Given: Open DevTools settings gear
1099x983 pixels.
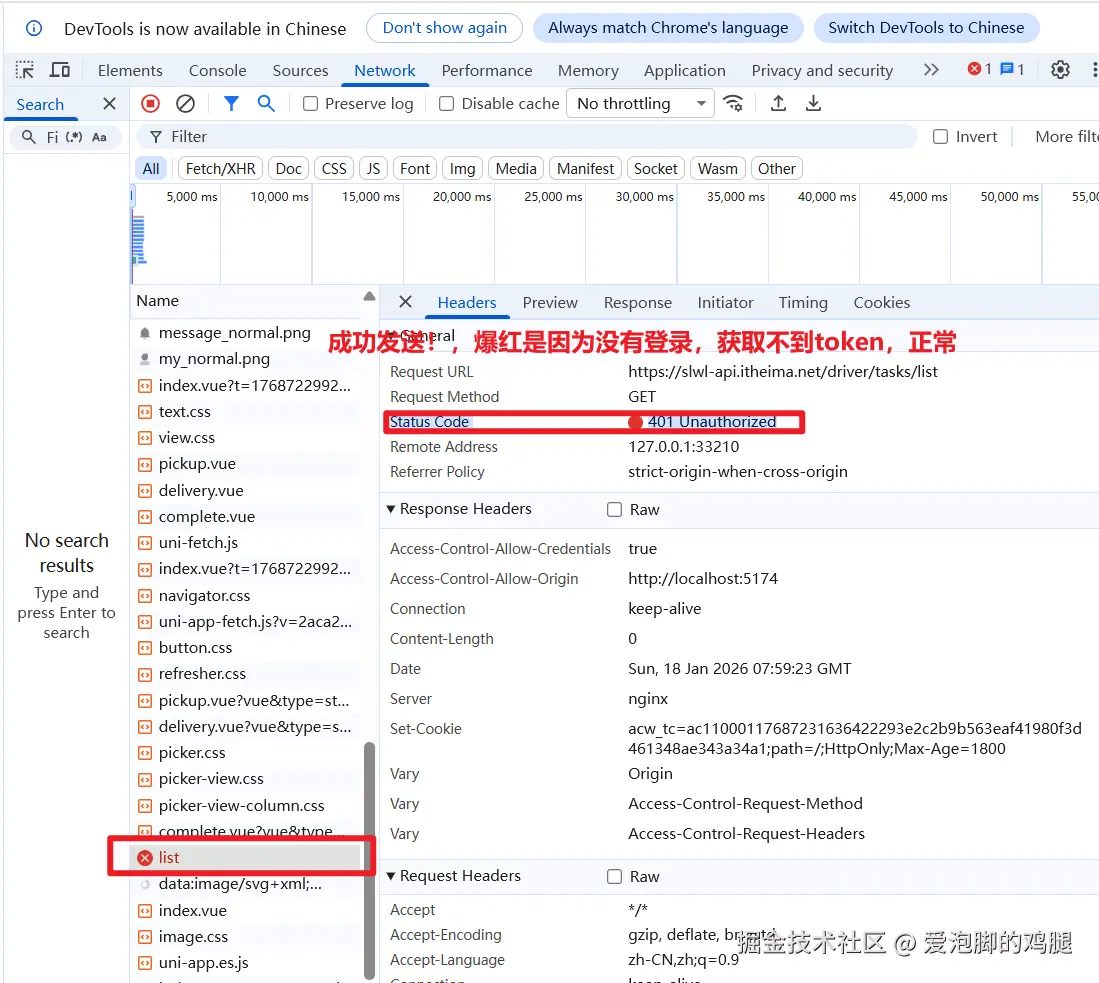Looking at the screenshot, I should [1060, 69].
